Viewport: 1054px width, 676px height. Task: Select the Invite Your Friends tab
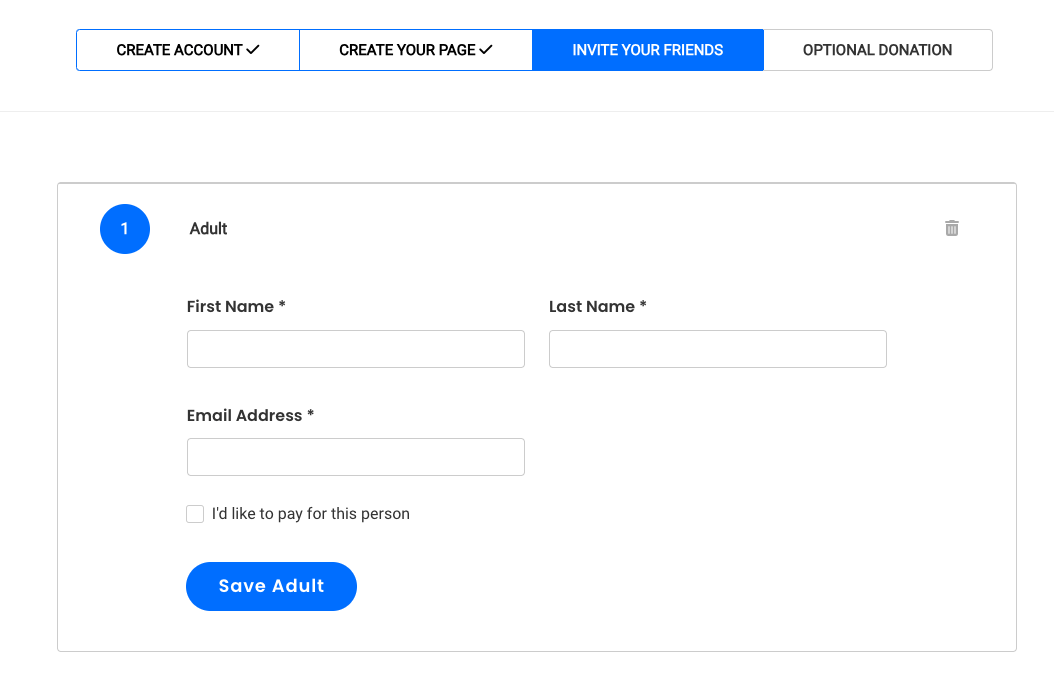pyautogui.click(x=648, y=50)
